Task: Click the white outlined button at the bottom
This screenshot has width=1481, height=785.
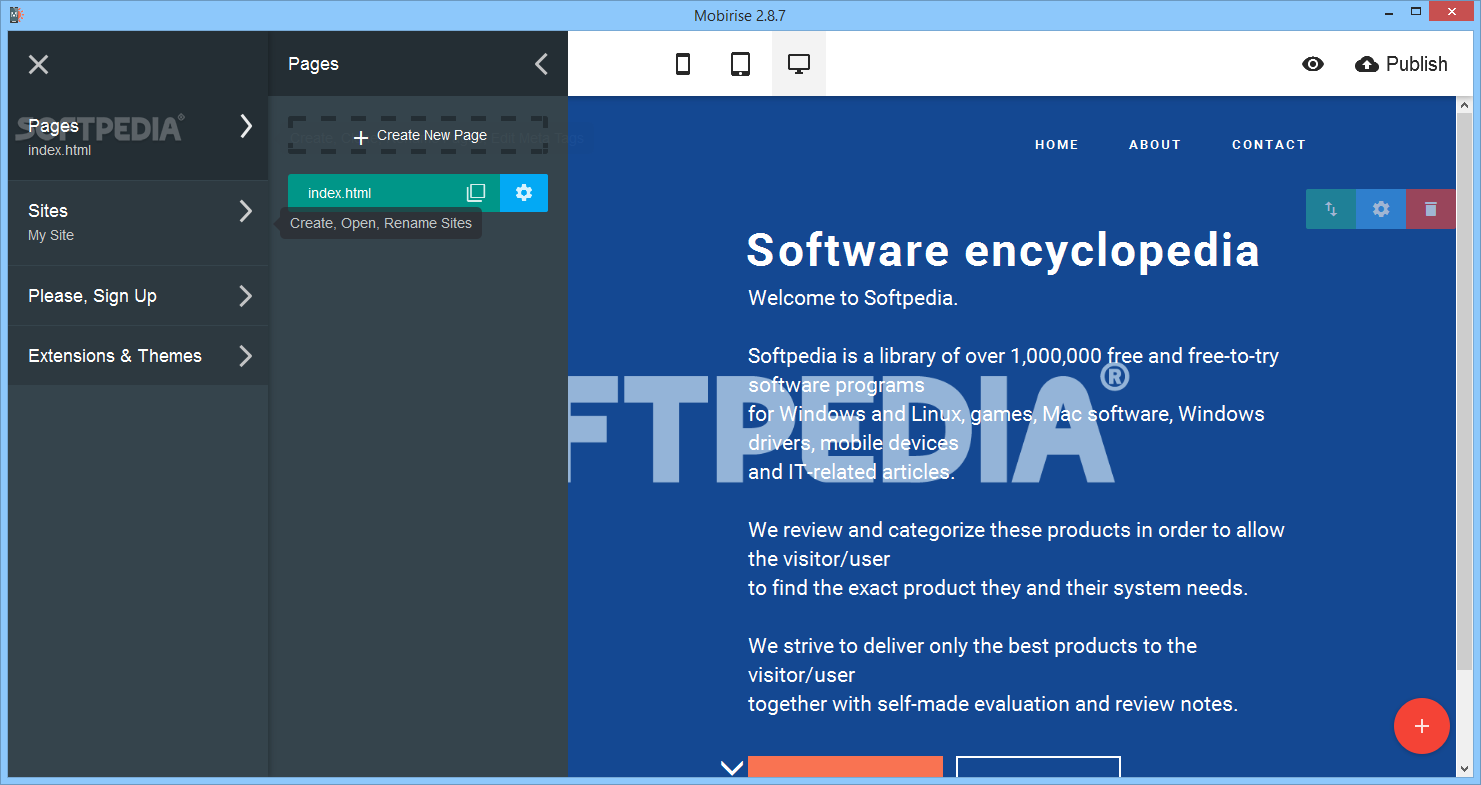Action: coord(1038,767)
